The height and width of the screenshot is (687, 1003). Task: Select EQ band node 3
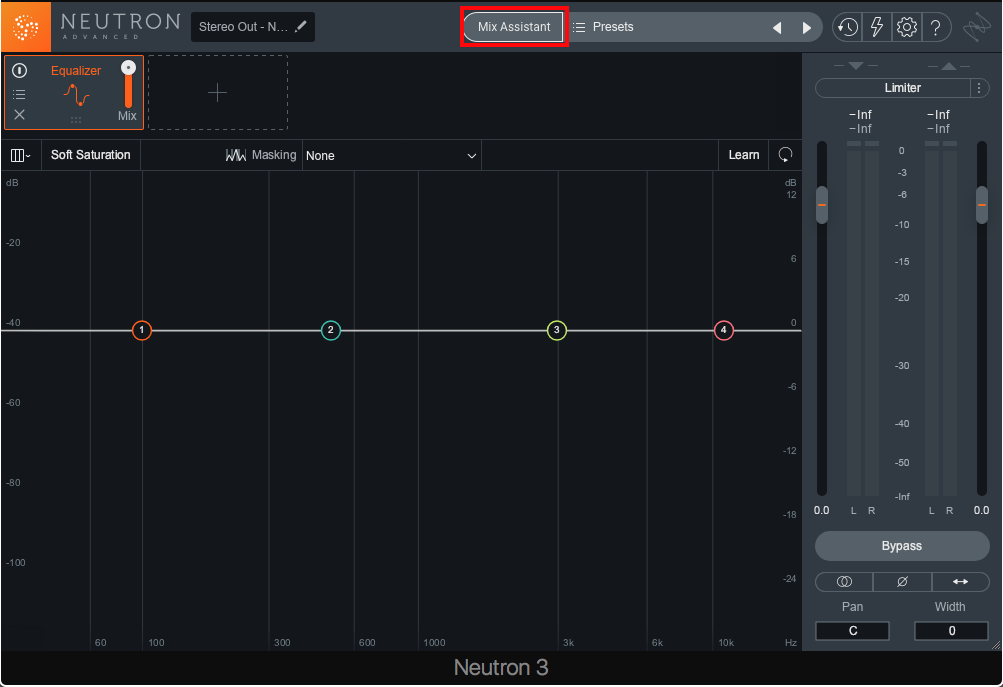[557, 330]
